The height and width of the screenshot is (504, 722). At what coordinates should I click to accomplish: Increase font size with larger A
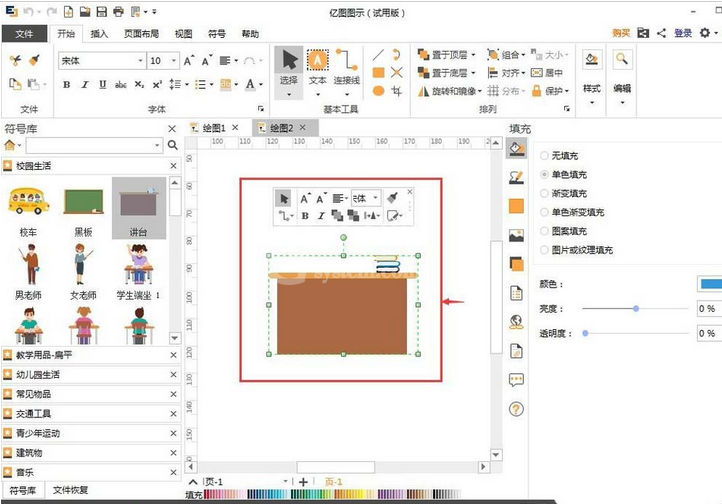tap(189, 60)
